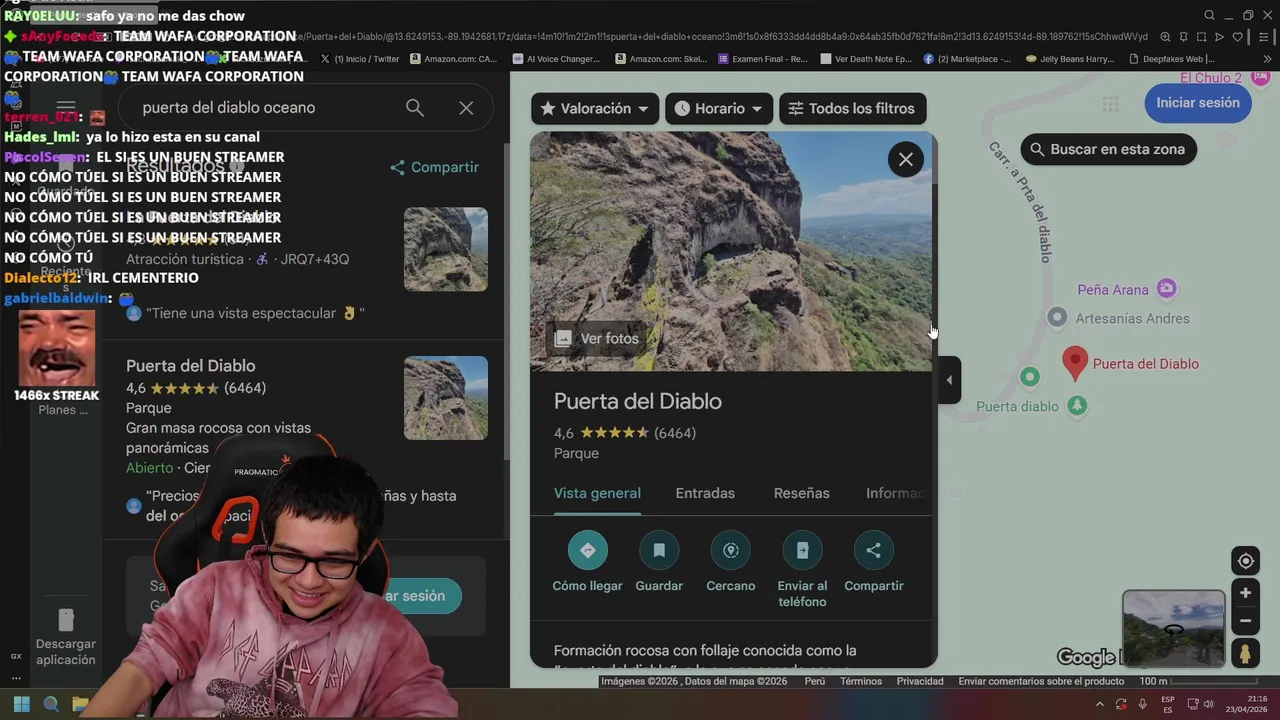1280x720 pixels.
Task: Open the Horario filter dropdown
Action: pyautogui.click(x=718, y=108)
